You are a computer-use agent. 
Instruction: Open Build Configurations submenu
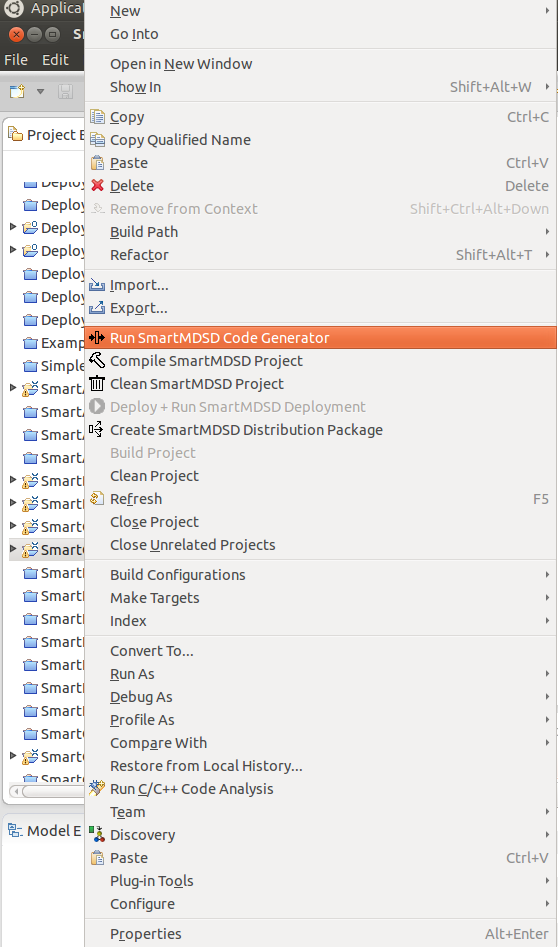320,575
